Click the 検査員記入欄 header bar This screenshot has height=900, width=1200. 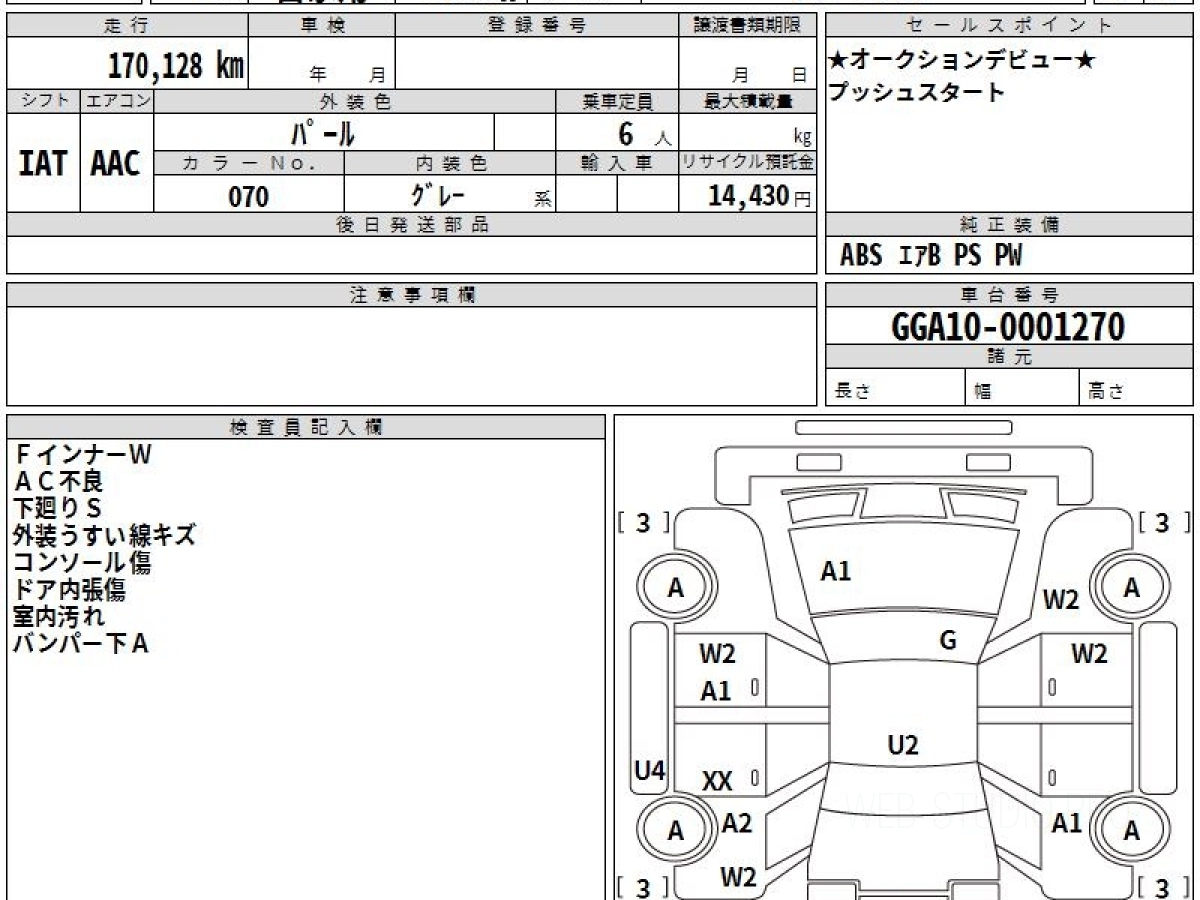click(306, 427)
